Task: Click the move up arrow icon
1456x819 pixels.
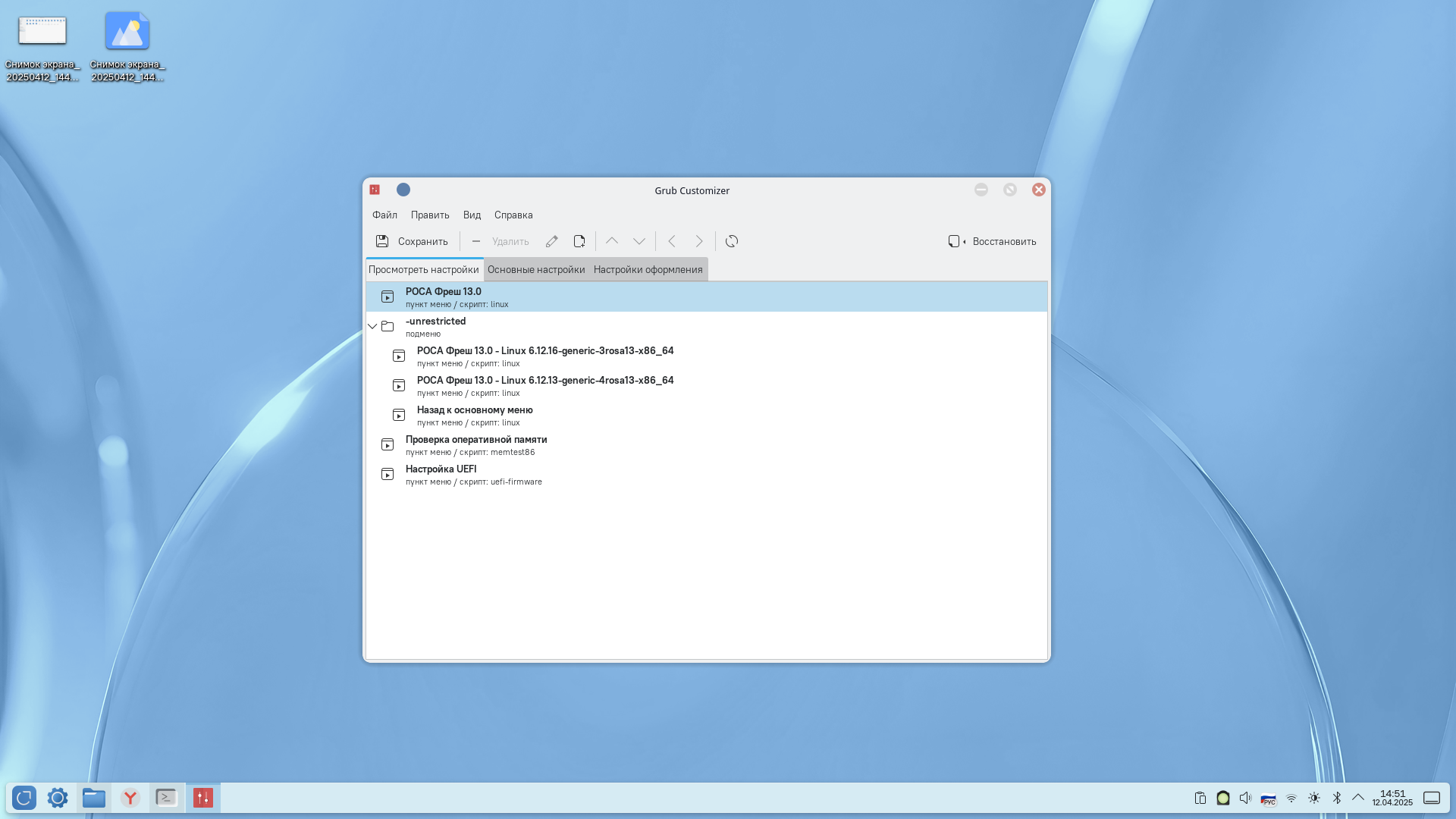Action: pos(612,241)
